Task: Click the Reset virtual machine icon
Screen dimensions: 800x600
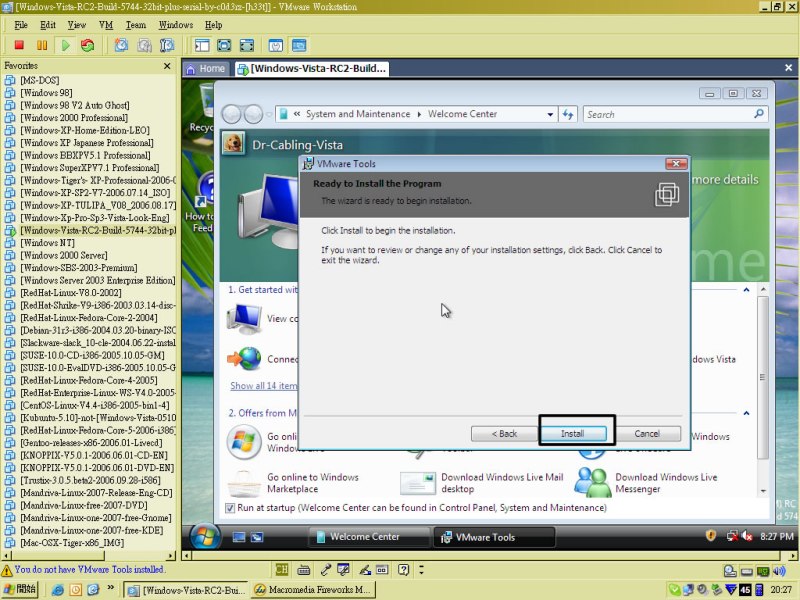Action: point(88,45)
